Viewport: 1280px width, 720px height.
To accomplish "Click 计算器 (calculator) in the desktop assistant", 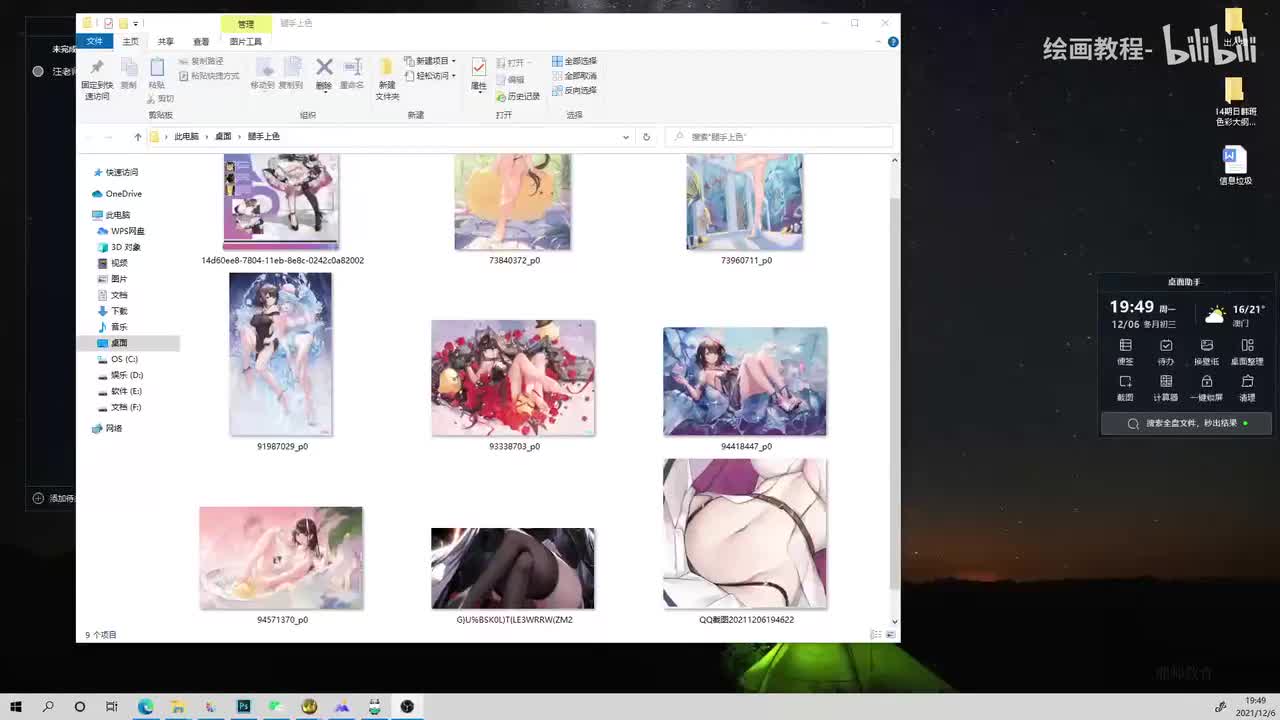I will 1166,388.
